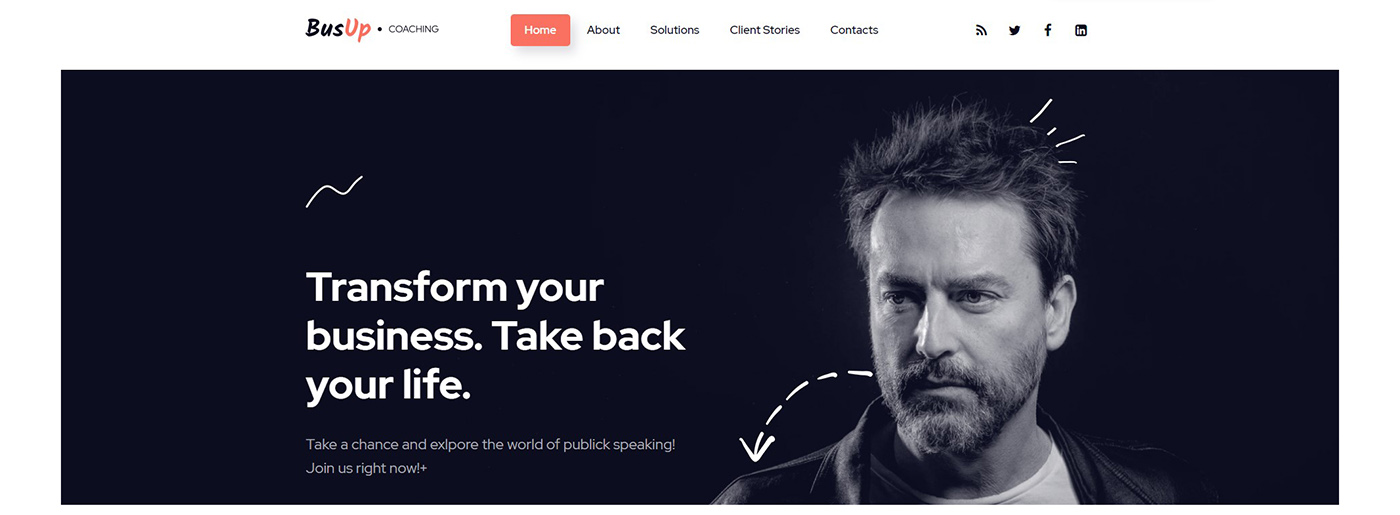Visit the Twitter profile icon
The width and height of the screenshot is (1400, 515).
[1014, 30]
